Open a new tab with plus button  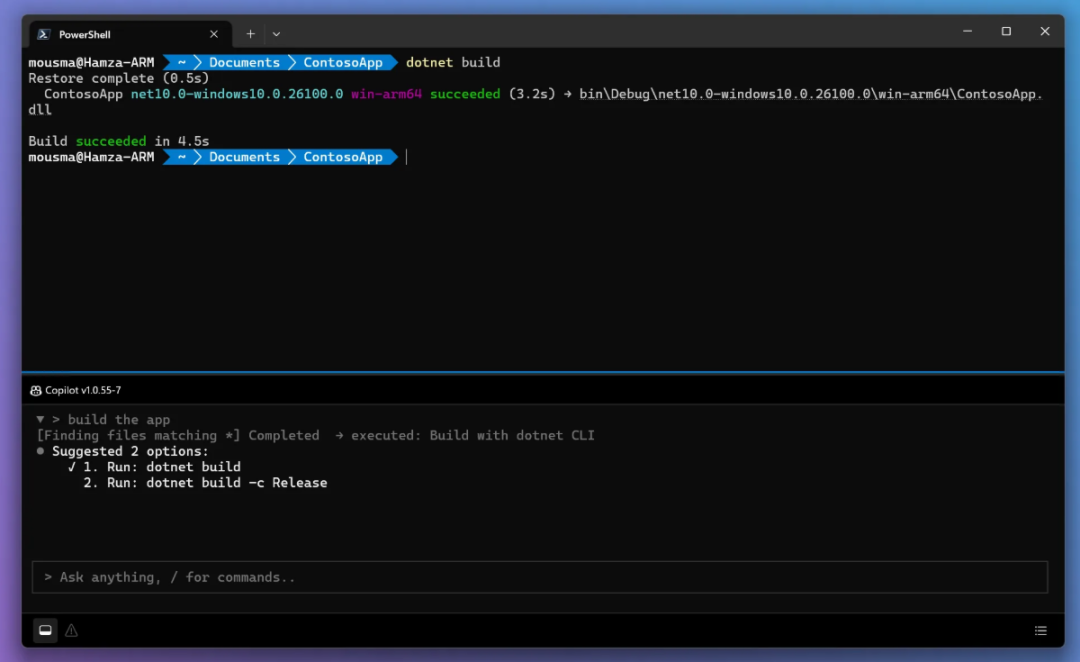coord(250,34)
